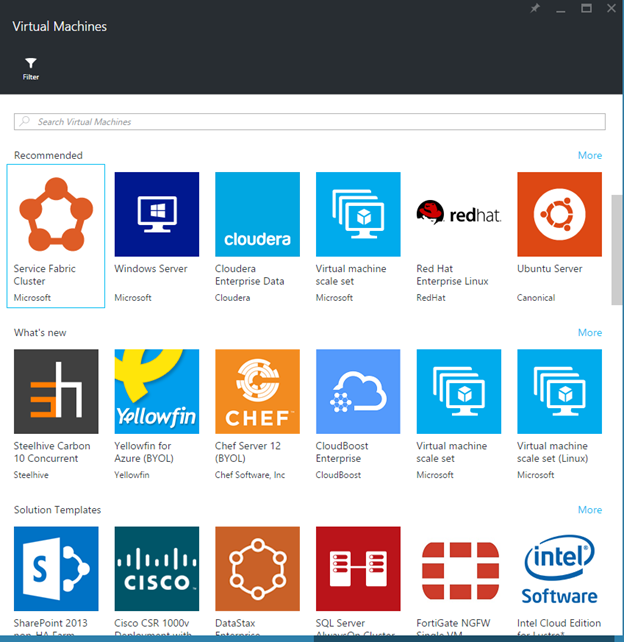The image size is (624, 642).
Task: Click 'Chef Server 12 (BYOL)' title
Action: click(x=248, y=452)
